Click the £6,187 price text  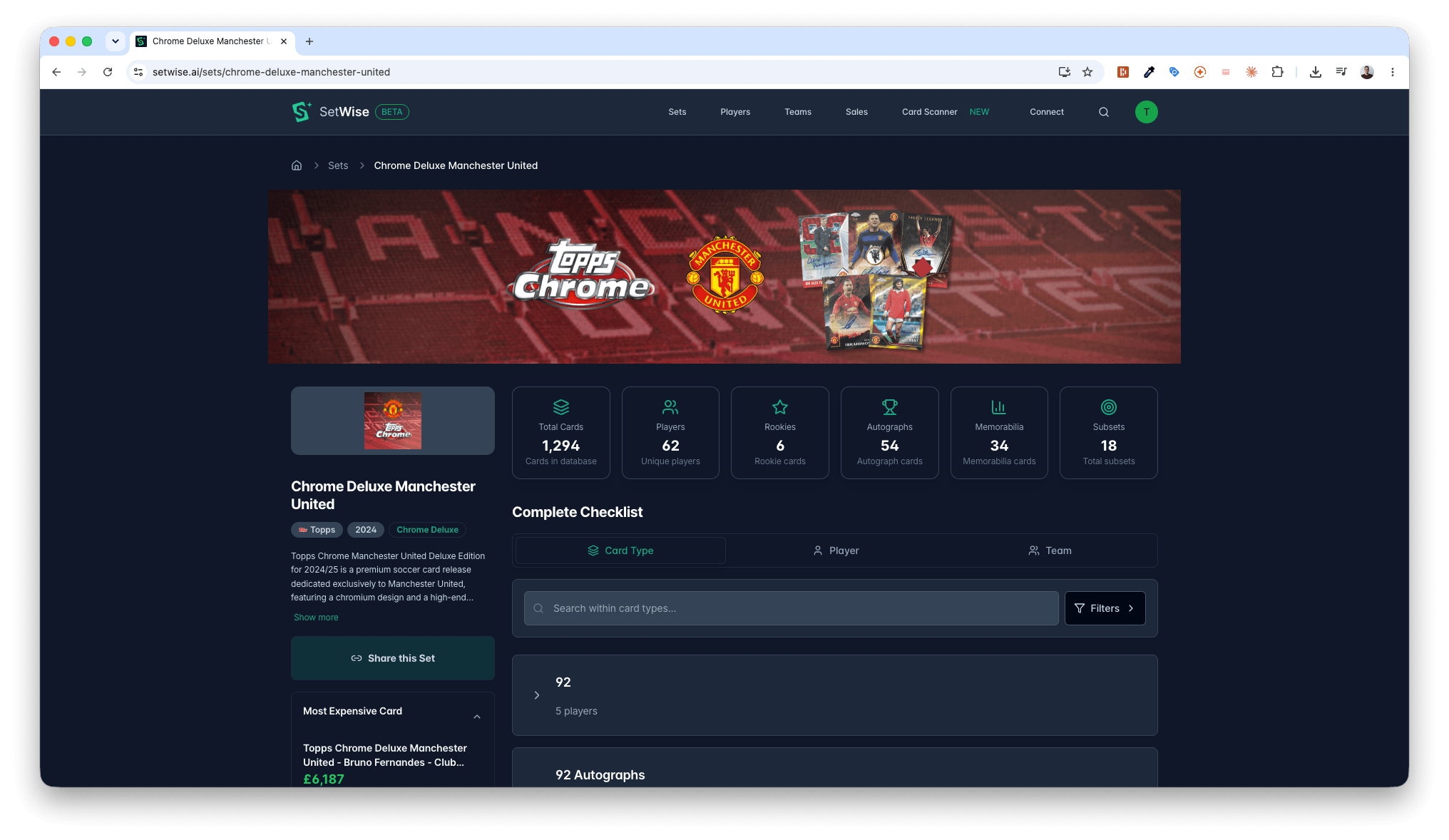[x=324, y=779]
